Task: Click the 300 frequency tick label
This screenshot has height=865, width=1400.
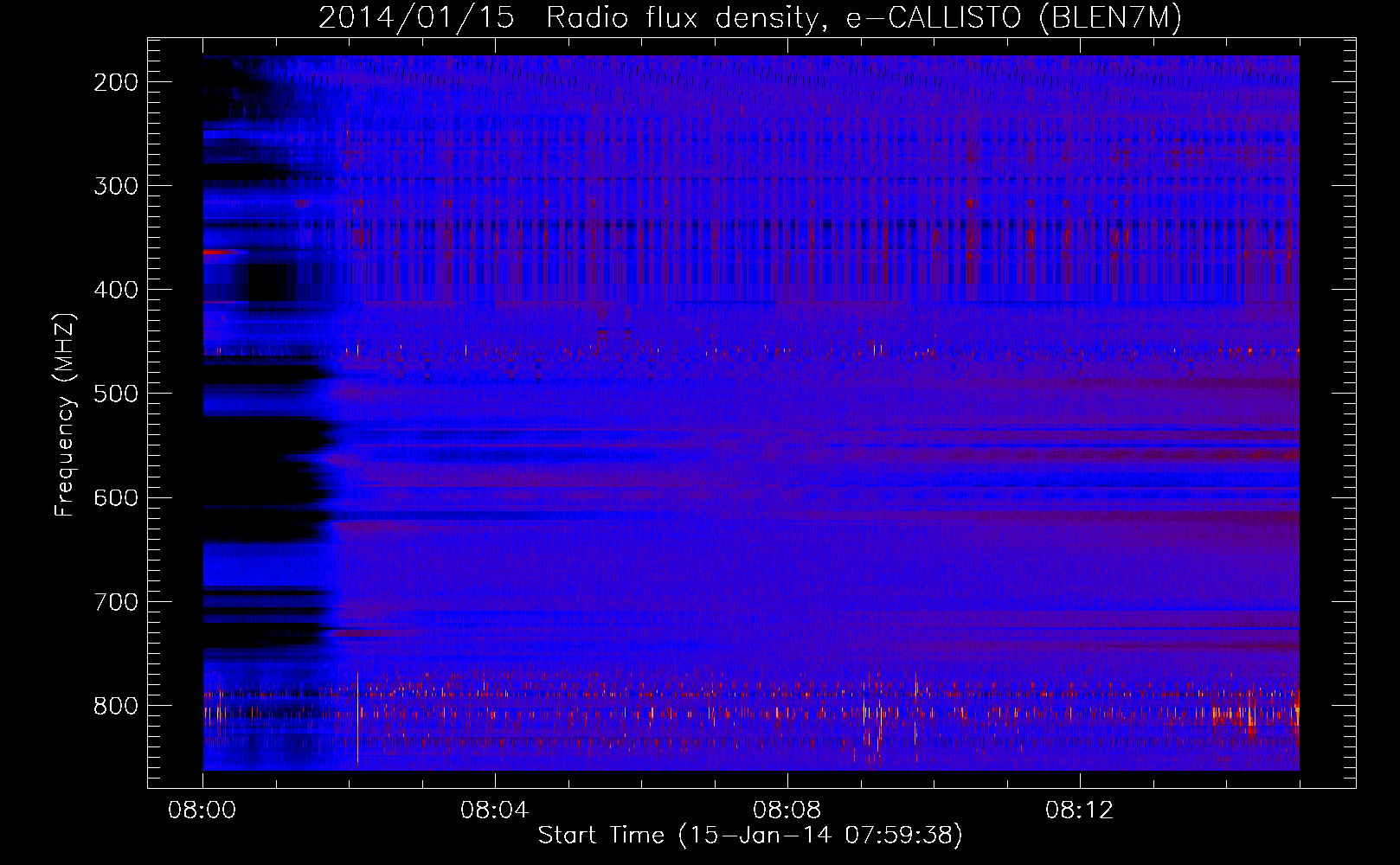Action: (x=116, y=186)
